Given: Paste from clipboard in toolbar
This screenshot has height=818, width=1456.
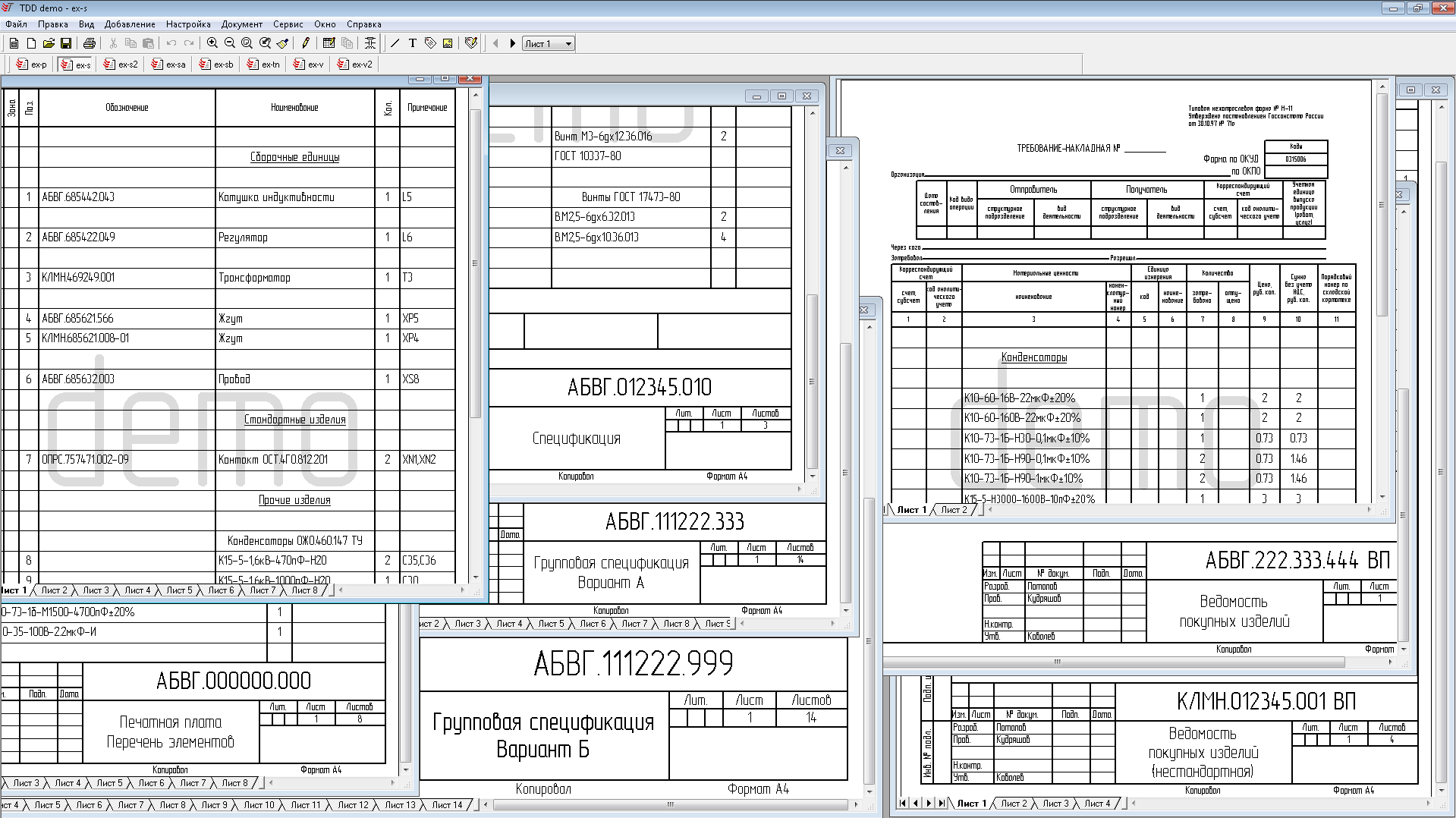Looking at the screenshot, I should (148, 43).
